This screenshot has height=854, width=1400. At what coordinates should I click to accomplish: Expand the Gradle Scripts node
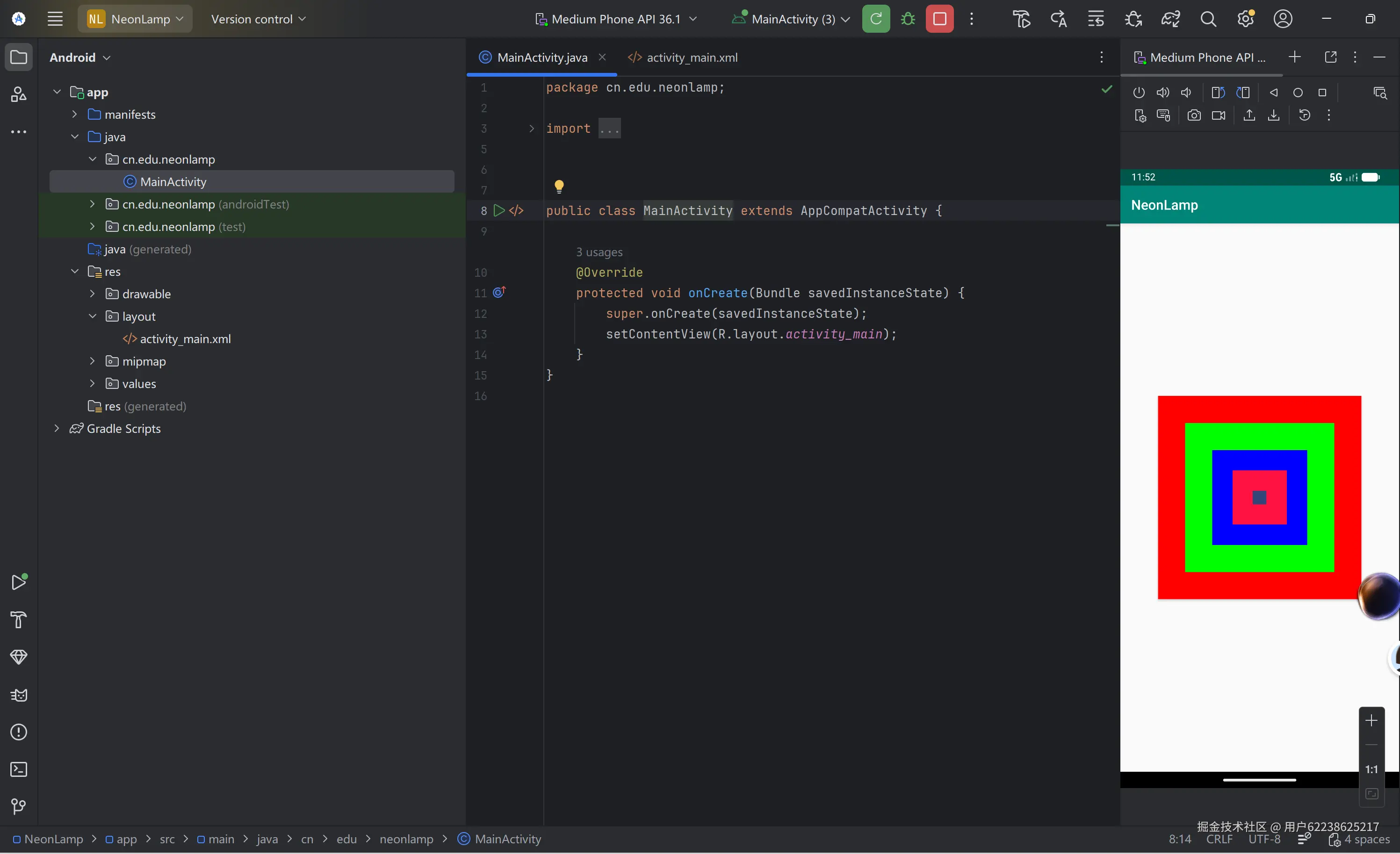56,429
